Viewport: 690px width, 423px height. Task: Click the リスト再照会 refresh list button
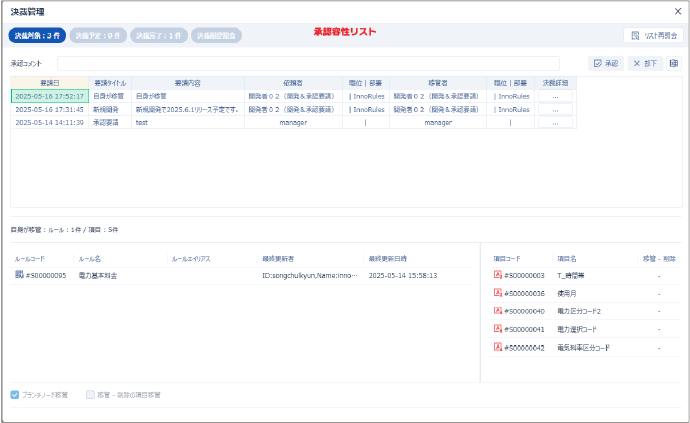(x=653, y=35)
